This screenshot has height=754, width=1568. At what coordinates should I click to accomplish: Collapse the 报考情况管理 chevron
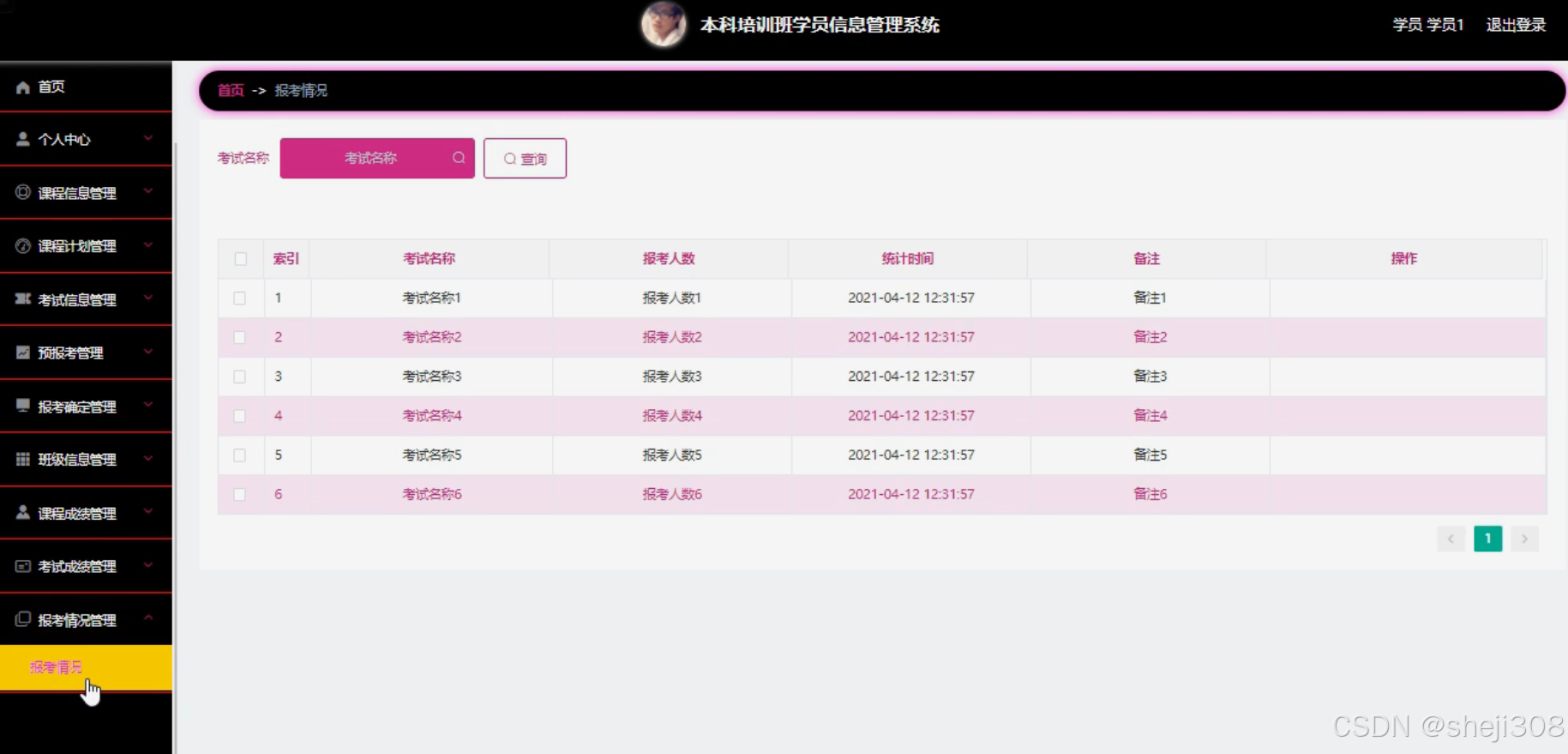click(x=148, y=618)
